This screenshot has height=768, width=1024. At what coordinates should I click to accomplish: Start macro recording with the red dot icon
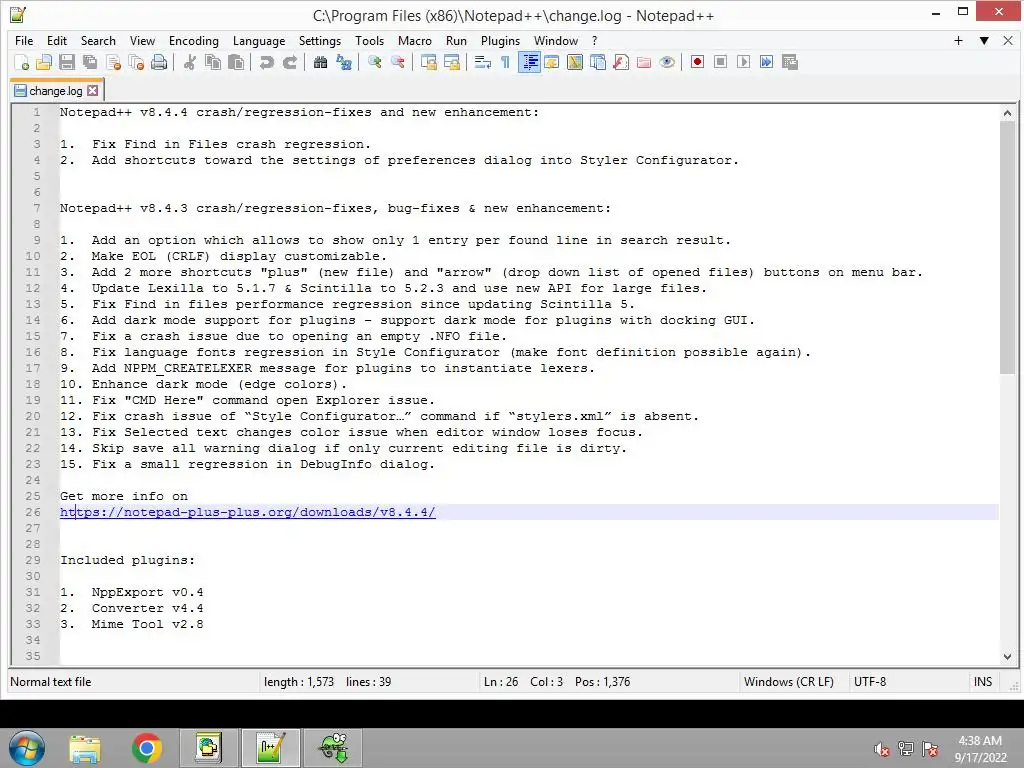coord(697,62)
